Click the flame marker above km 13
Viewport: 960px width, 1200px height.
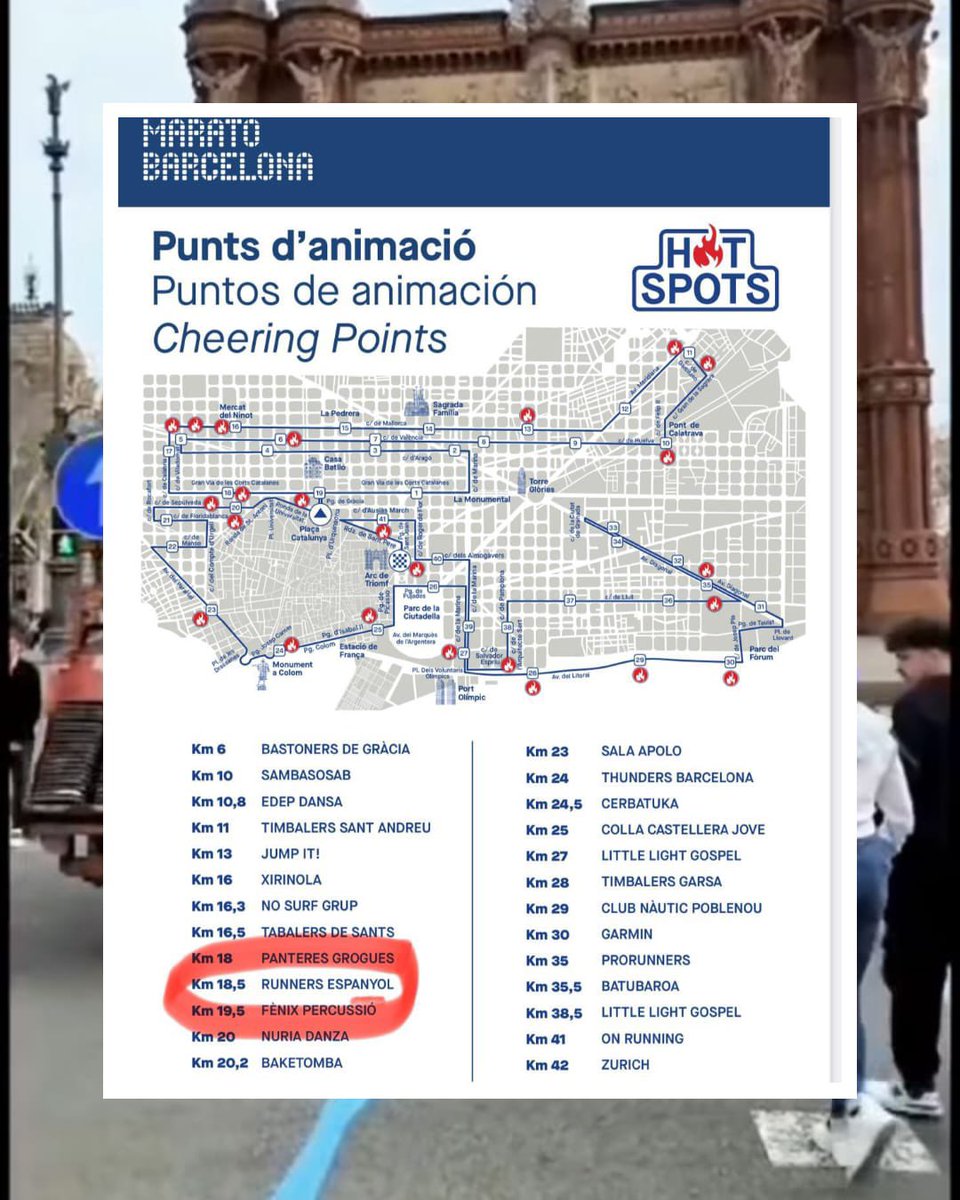pos(527,415)
